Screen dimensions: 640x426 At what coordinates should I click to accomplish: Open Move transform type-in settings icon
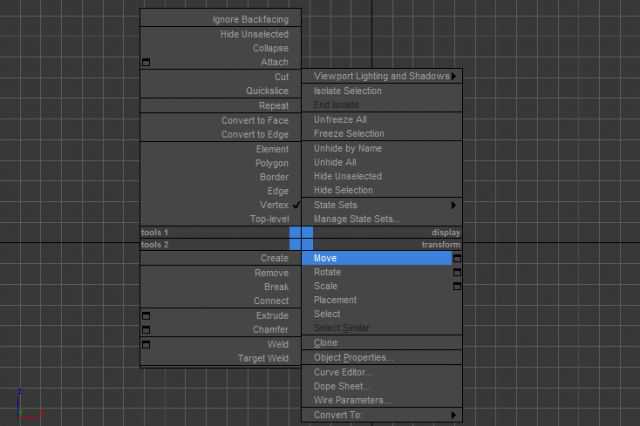[x=457, y=258]
